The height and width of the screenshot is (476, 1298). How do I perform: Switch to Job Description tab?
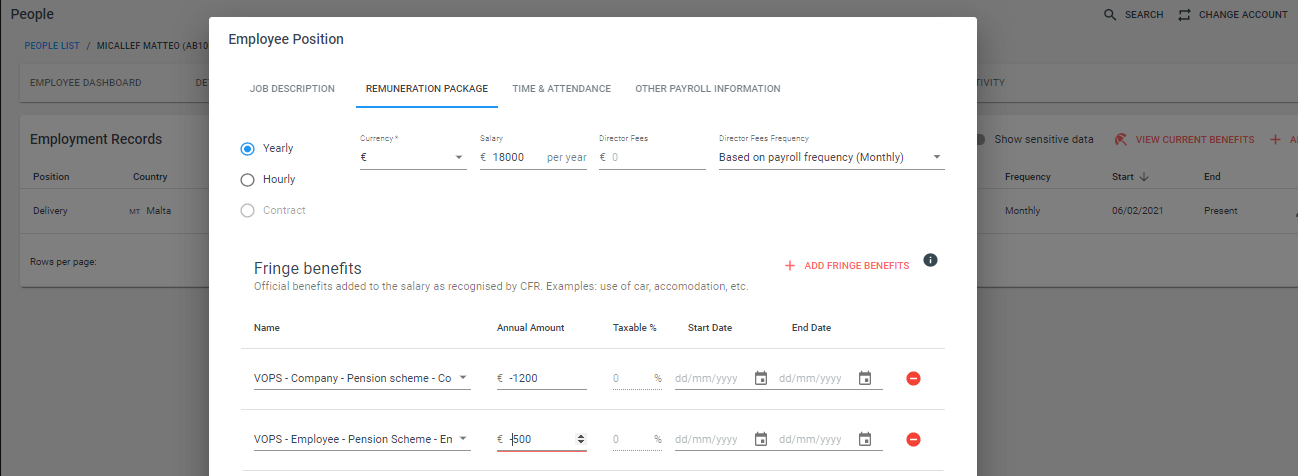(292, 89)
